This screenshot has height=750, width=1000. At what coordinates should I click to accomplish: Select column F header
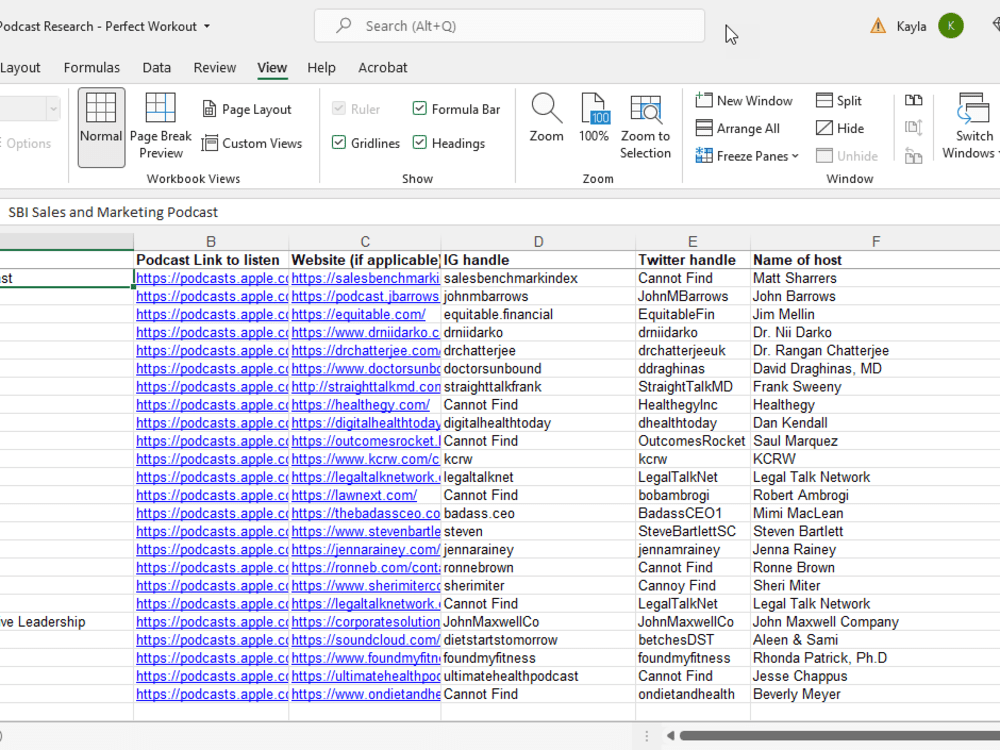(x=876, y=242)
